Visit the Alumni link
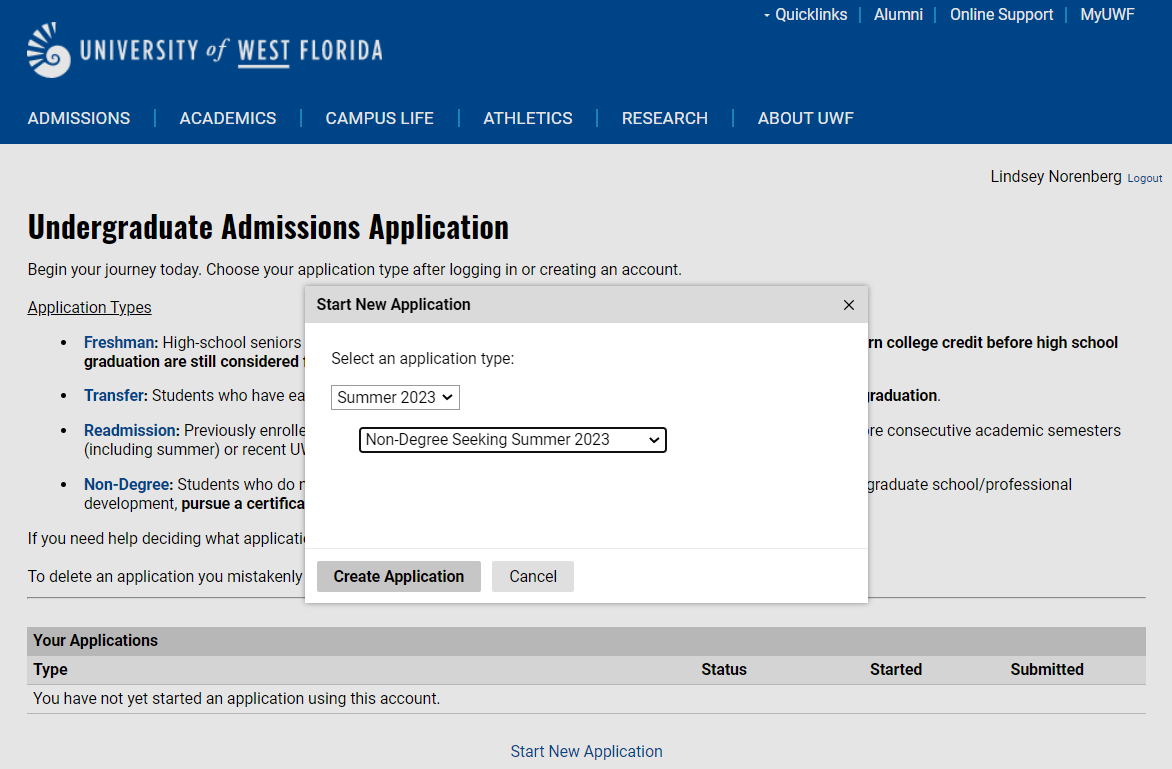Screen dimensions: 1172x769 [x=898, y=15]
